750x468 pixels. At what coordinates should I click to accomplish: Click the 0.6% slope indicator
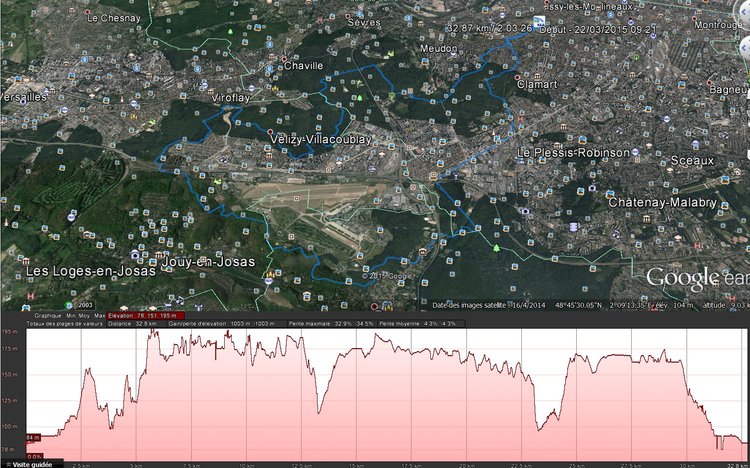click(x=34, y=457)
